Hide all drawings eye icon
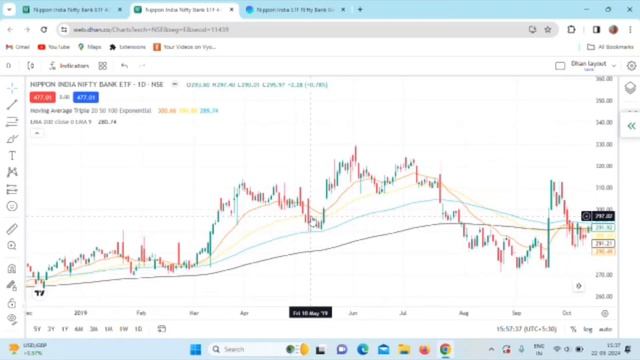The width and height of the screenshot is (640, 360). 12,319
